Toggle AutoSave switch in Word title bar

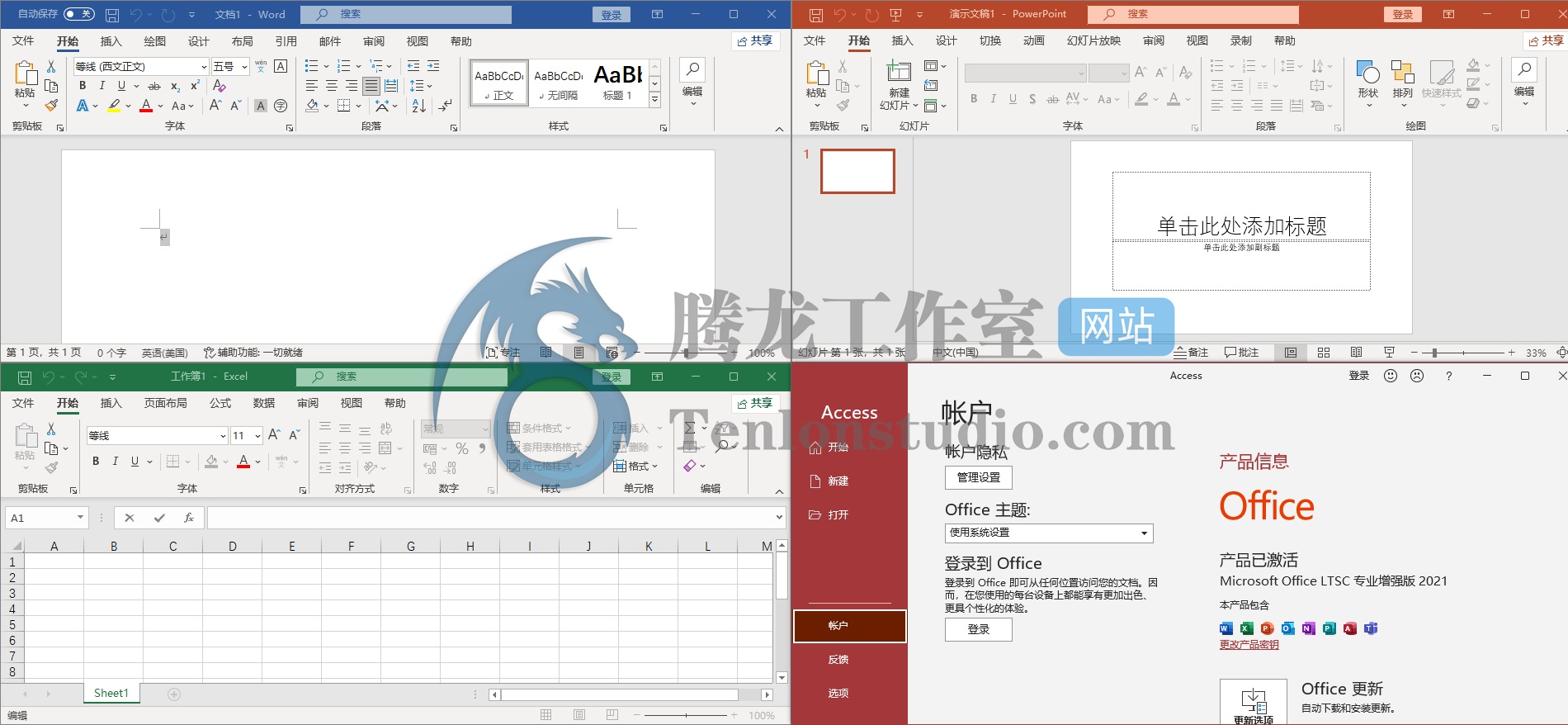pos(79,14)
